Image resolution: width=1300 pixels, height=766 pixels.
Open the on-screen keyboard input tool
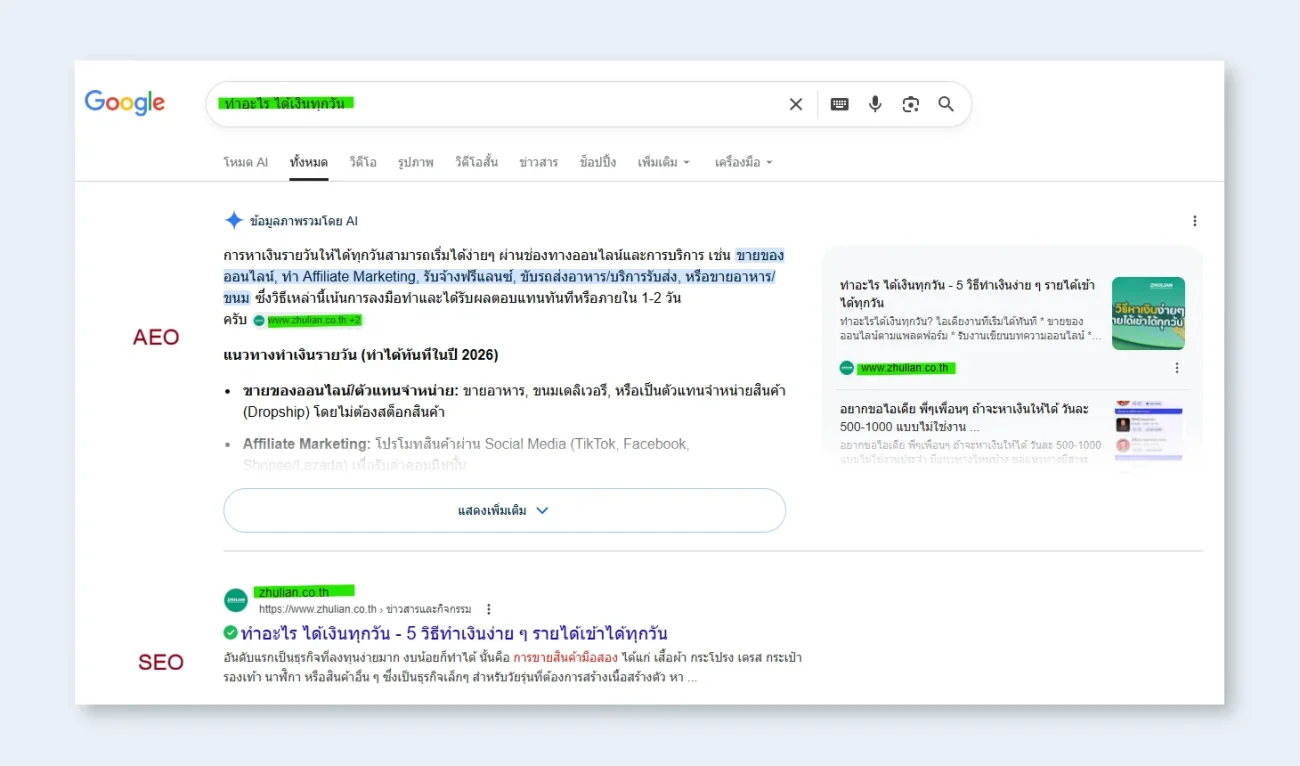click(840, 104)
